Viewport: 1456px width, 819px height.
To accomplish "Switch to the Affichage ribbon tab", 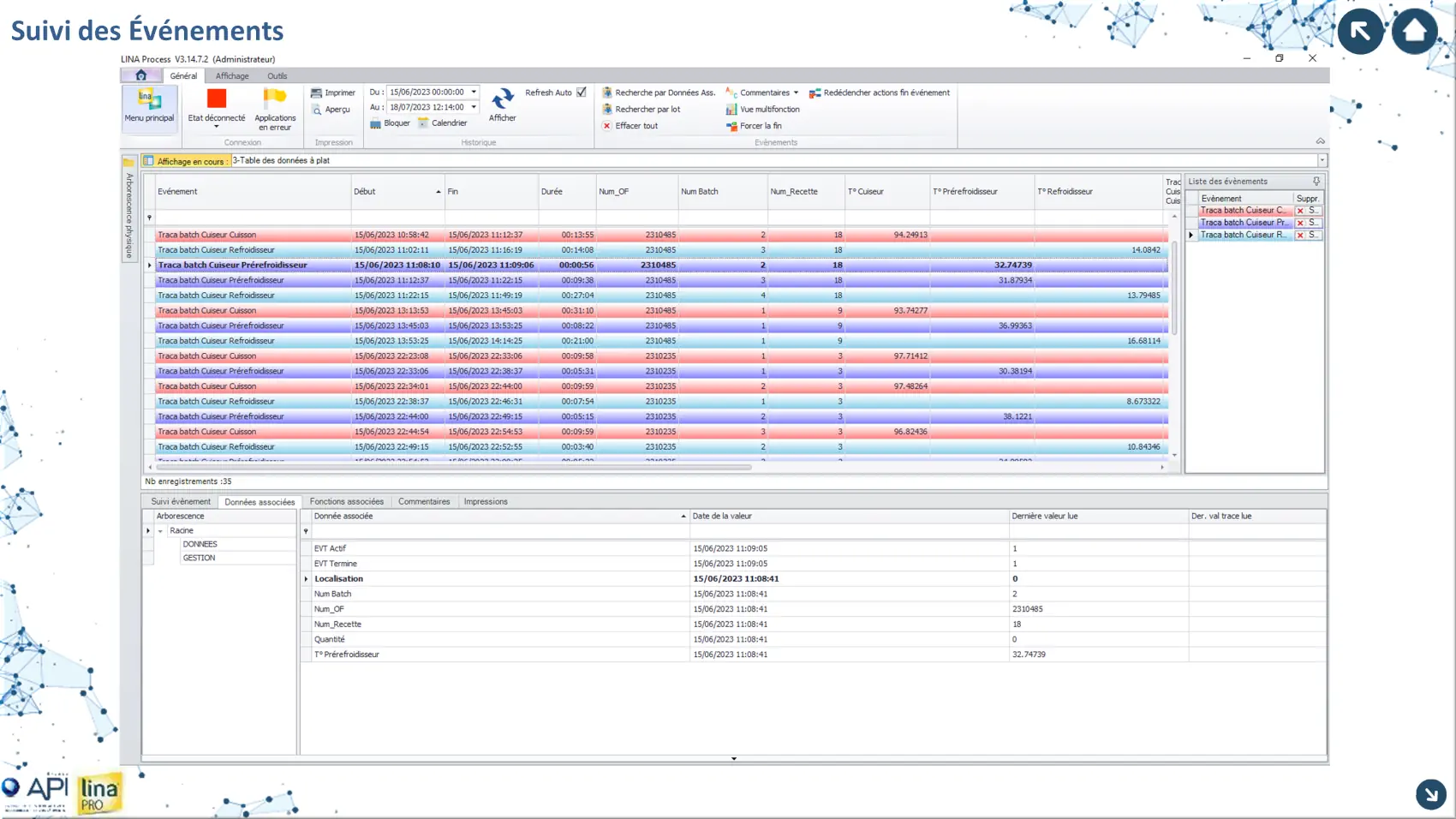I will point(232,76).
